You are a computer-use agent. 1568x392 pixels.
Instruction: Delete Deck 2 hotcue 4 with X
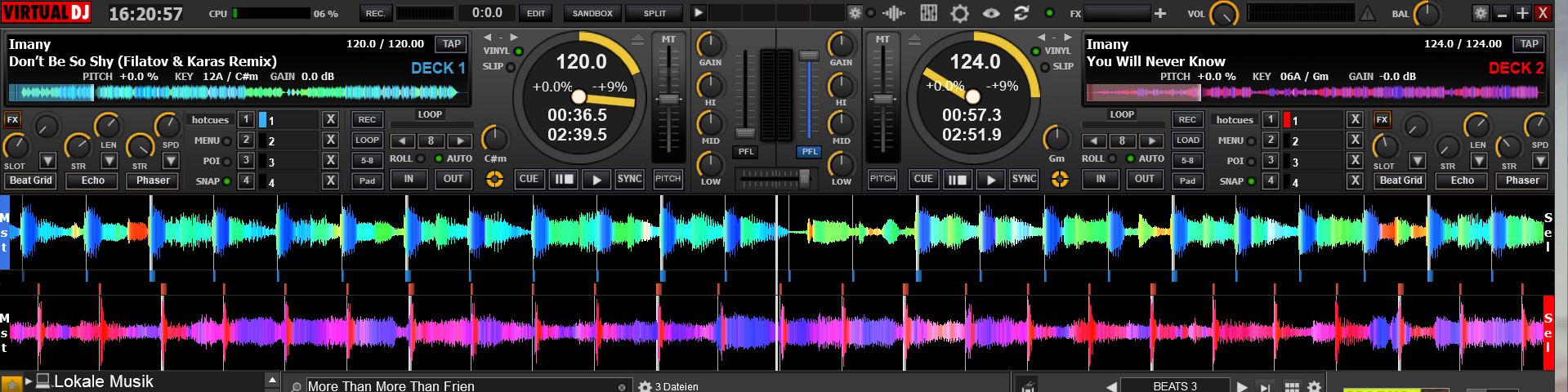pos(1355,181)
